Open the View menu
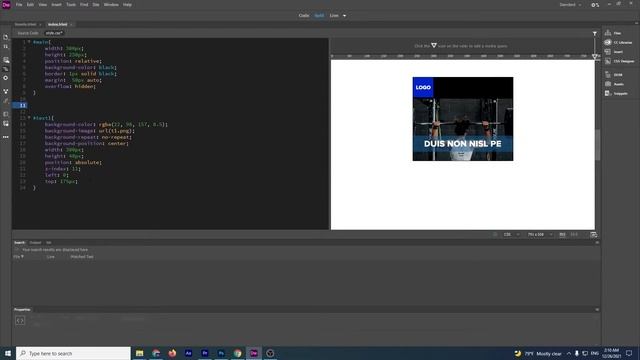 click(42, 4)
